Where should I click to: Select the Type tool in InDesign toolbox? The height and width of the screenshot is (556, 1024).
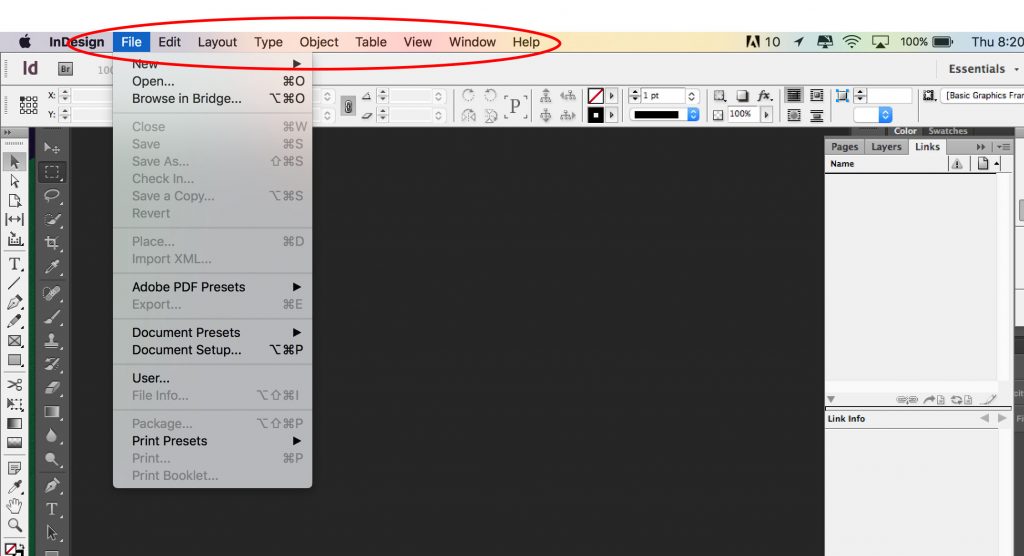click(x=14, y=264)
